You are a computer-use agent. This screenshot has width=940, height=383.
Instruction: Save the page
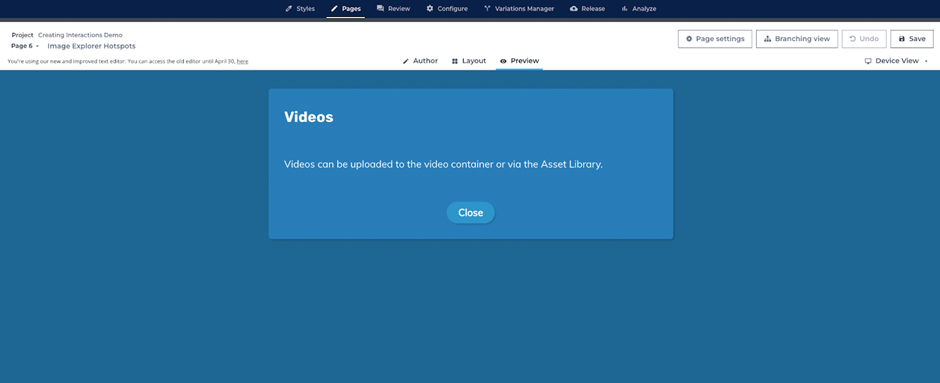912,39
